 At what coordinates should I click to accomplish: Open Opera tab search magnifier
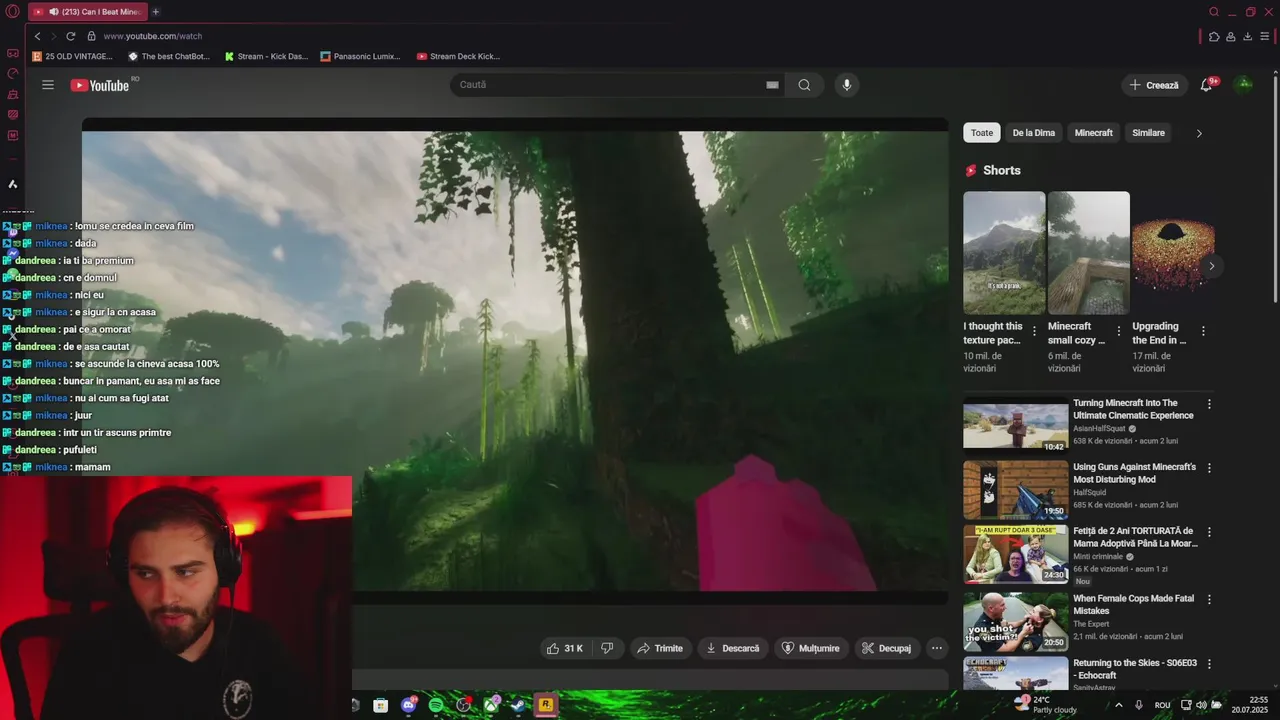(x=1214, y=12)
